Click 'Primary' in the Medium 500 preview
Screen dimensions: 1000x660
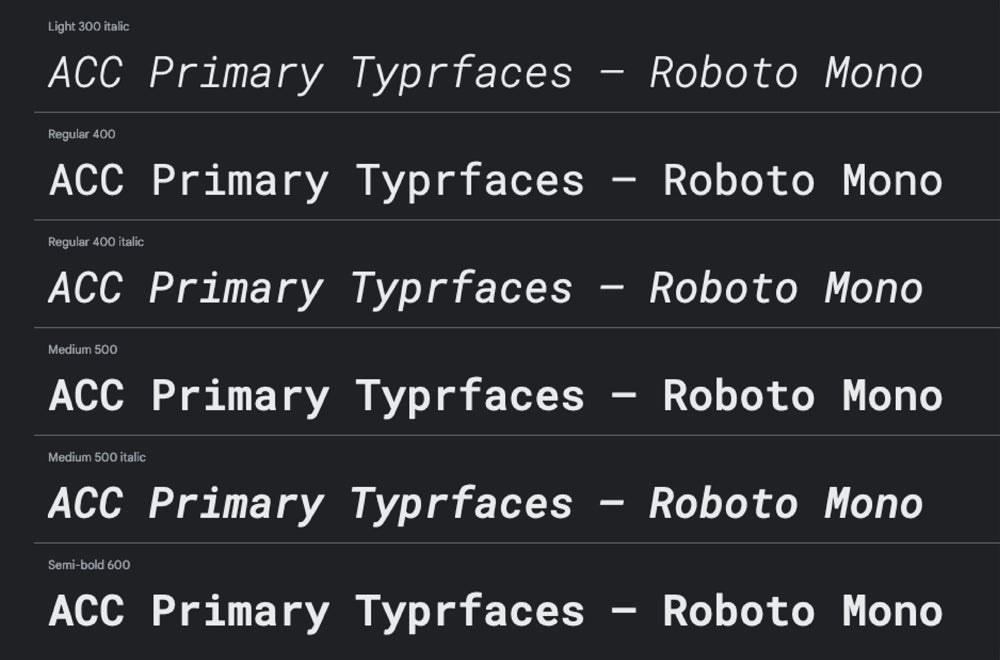240,397
